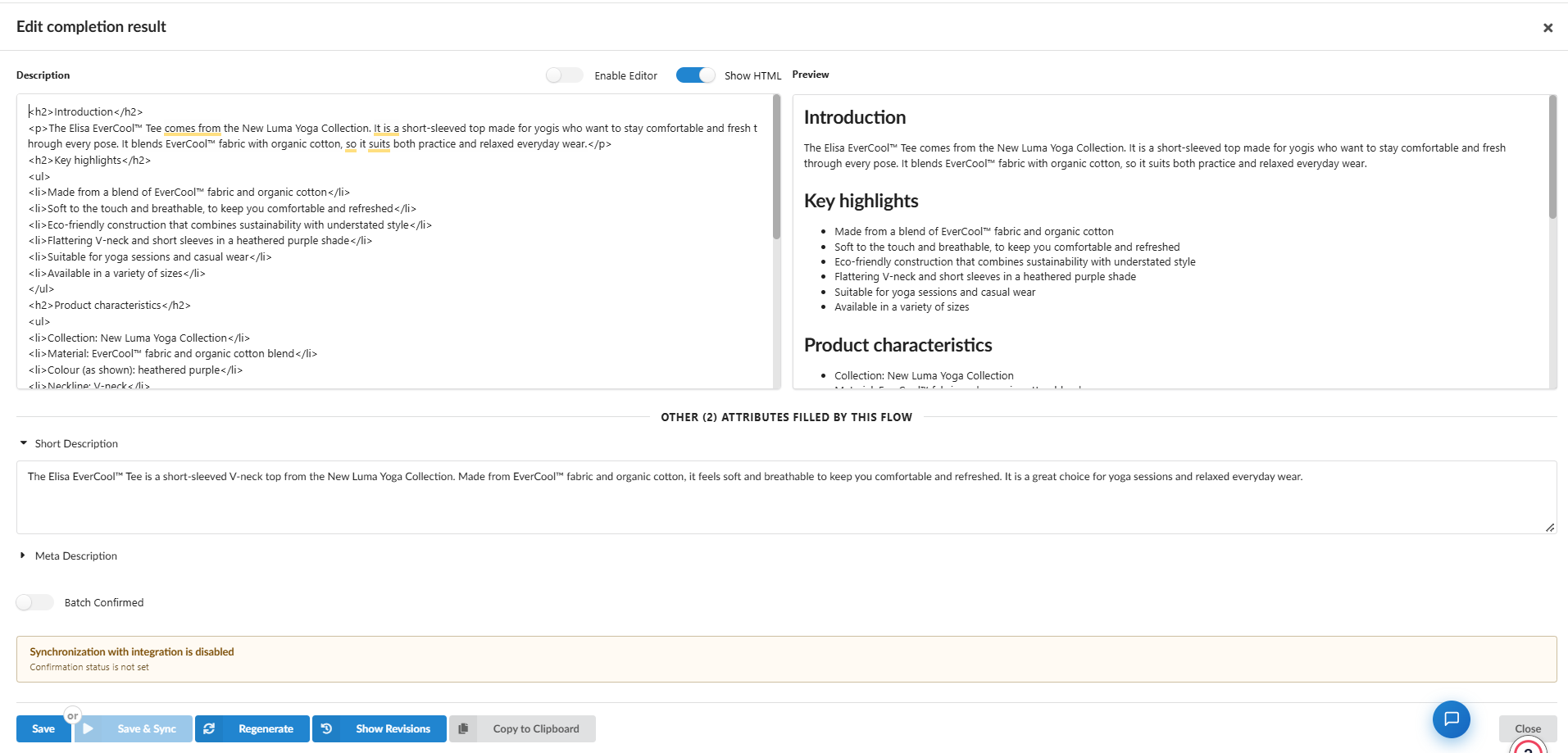Click the Short Description textarea resize handle
1568x753 pixels.
click(x=1550, y=528)
